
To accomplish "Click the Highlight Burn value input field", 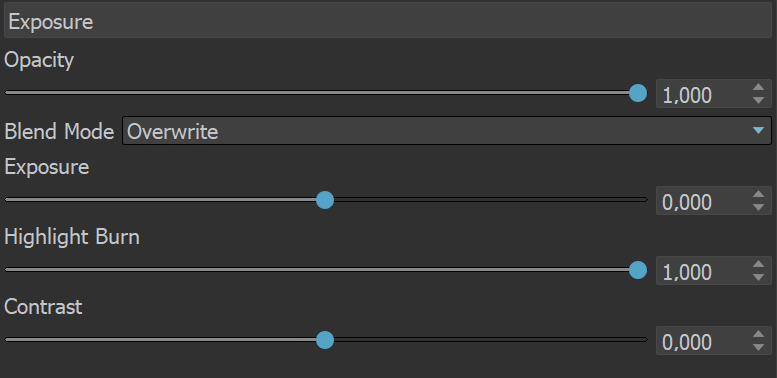I will pos(704,270).
